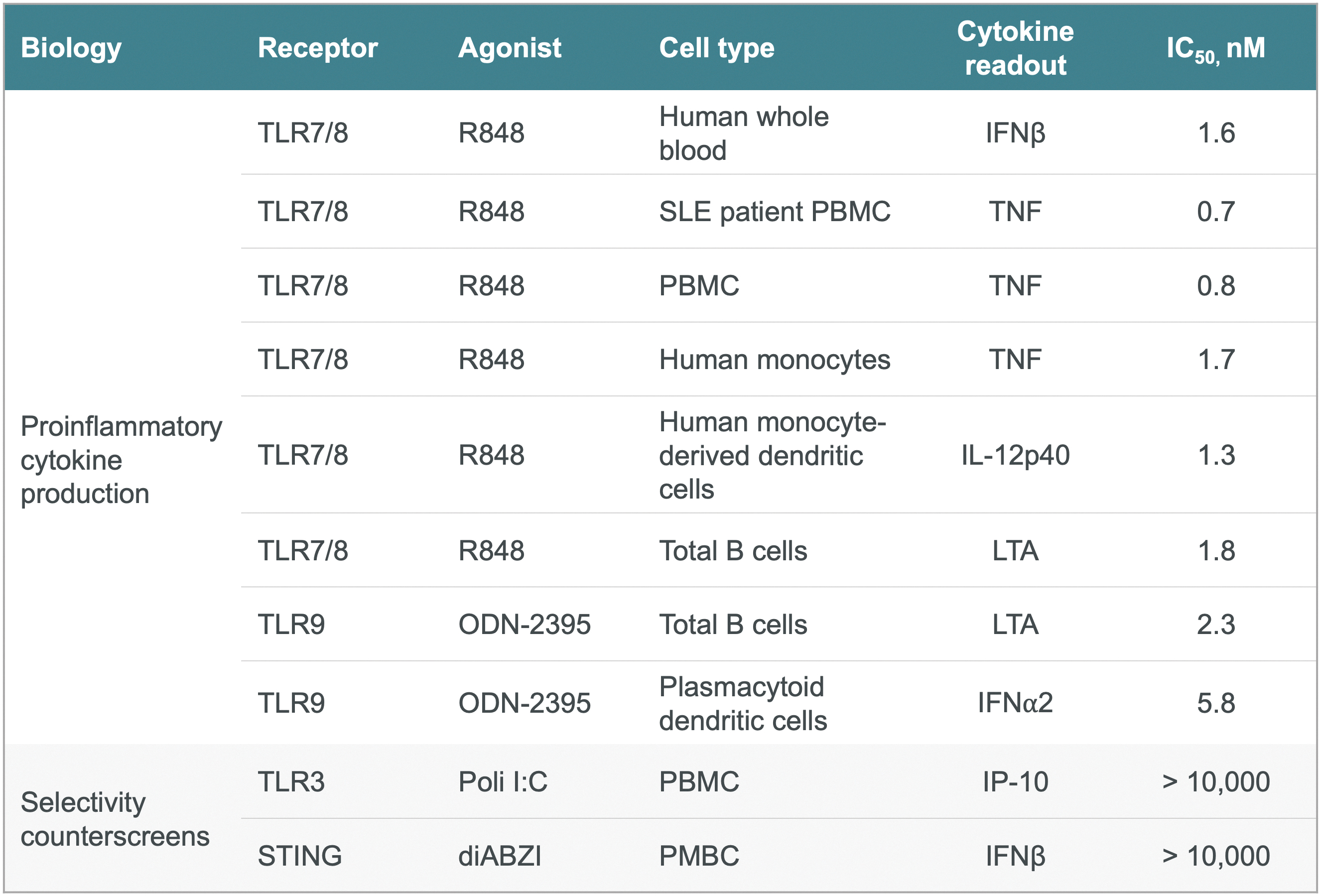Click the STING receptor cell
Viewport: 1321px width, 896px height.
(299, 856)
